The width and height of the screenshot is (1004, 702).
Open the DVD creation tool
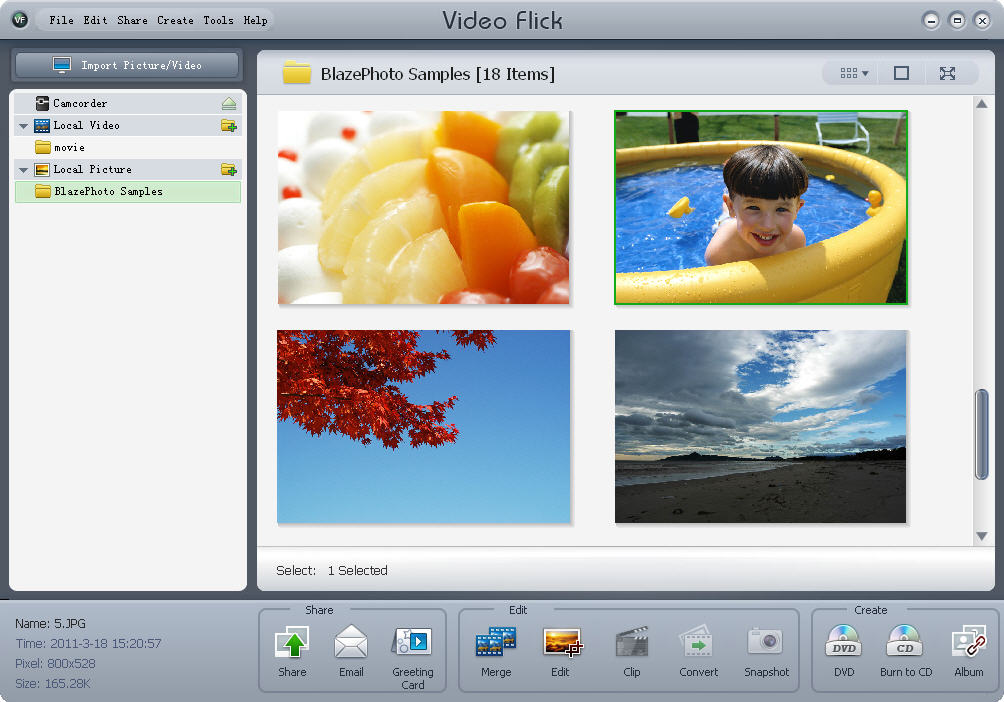coord(844,643)
